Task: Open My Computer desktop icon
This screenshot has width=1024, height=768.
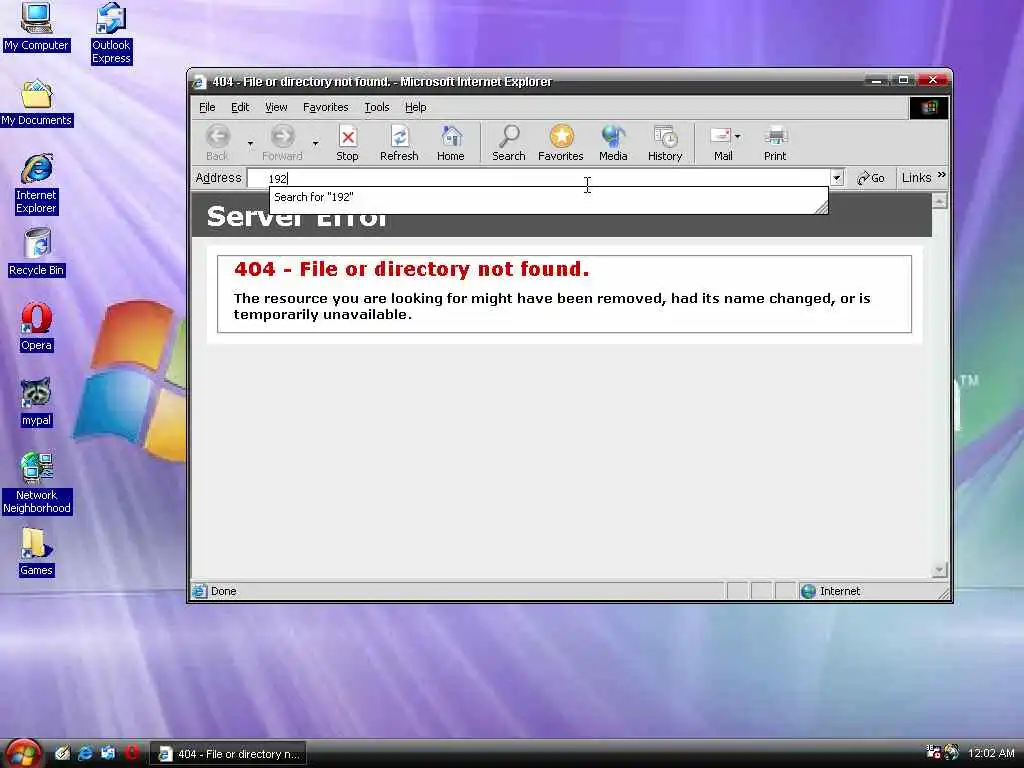Action: (x=36, y=27)
